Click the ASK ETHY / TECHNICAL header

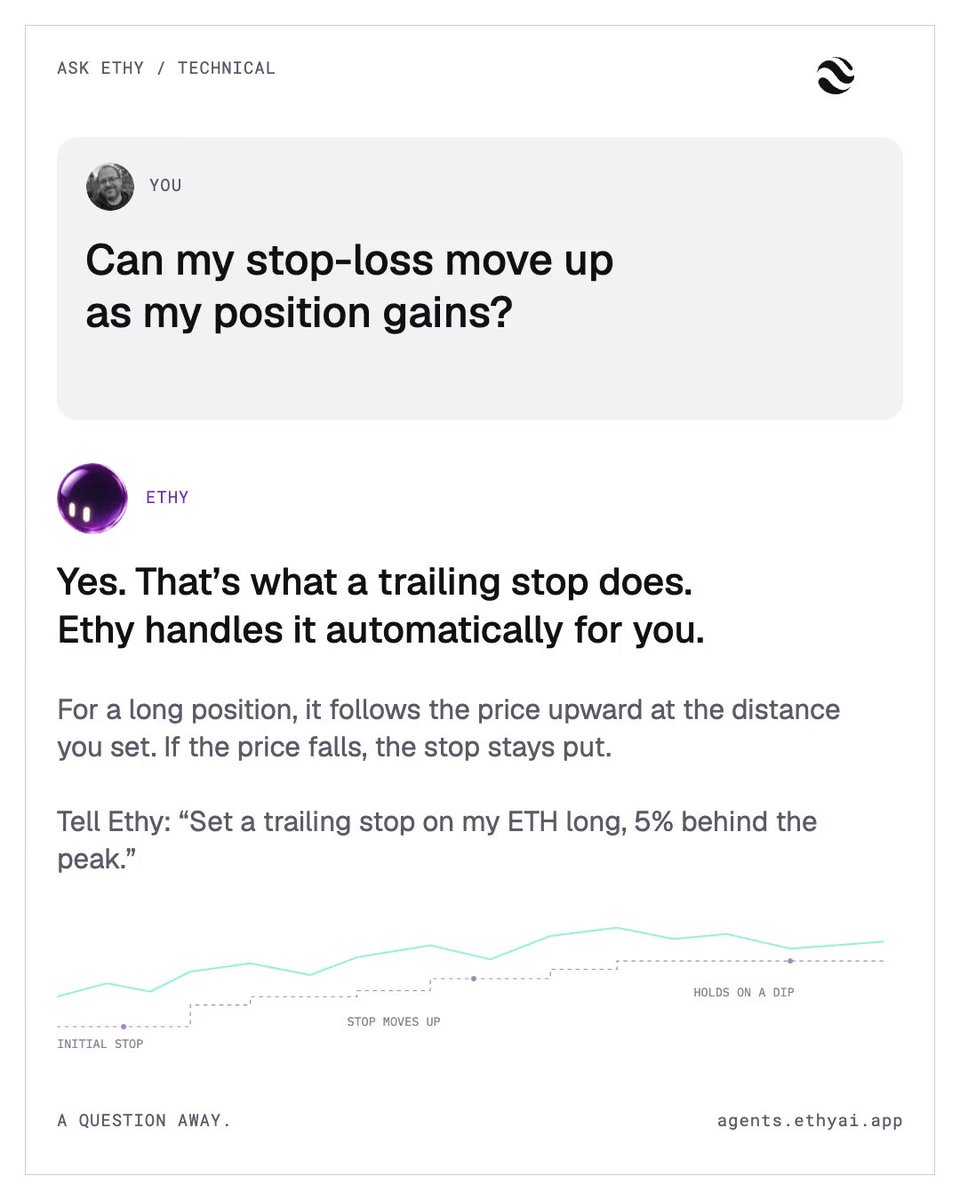(166, 68)
